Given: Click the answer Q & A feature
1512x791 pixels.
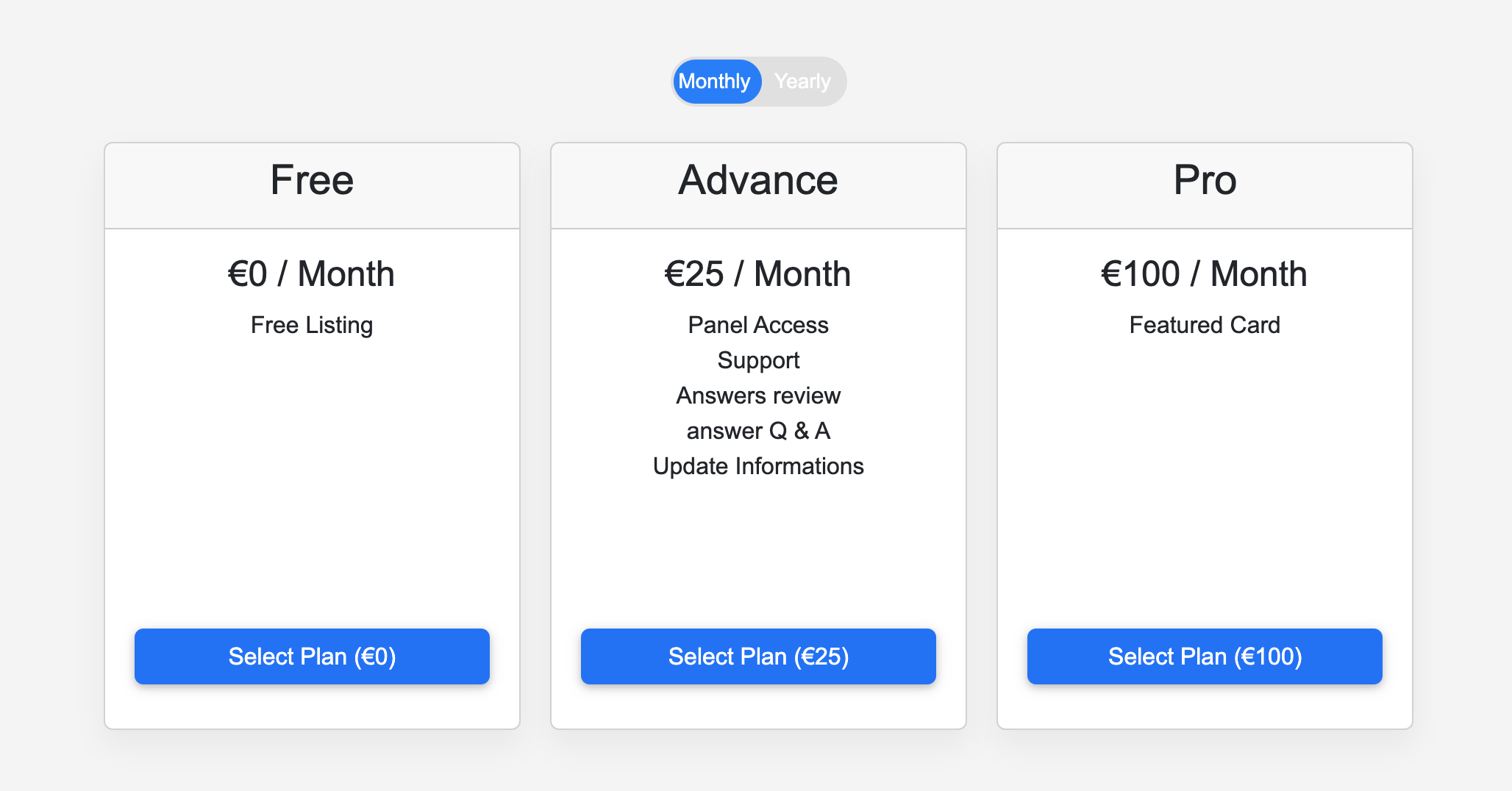Looking at the screenshot, I should [758, 431].
